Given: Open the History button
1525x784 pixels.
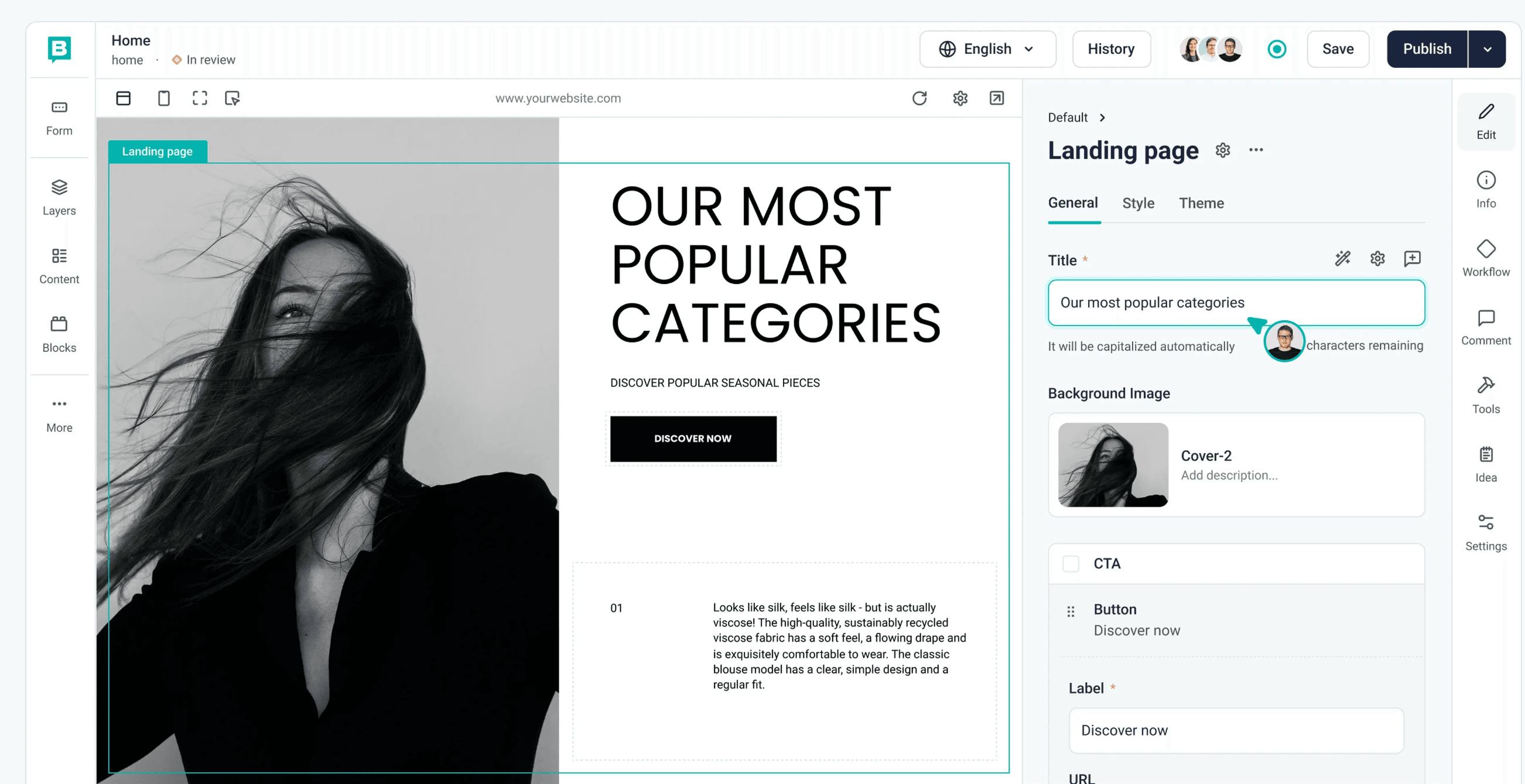Looking at the screenshot, I should point(1111,49).
